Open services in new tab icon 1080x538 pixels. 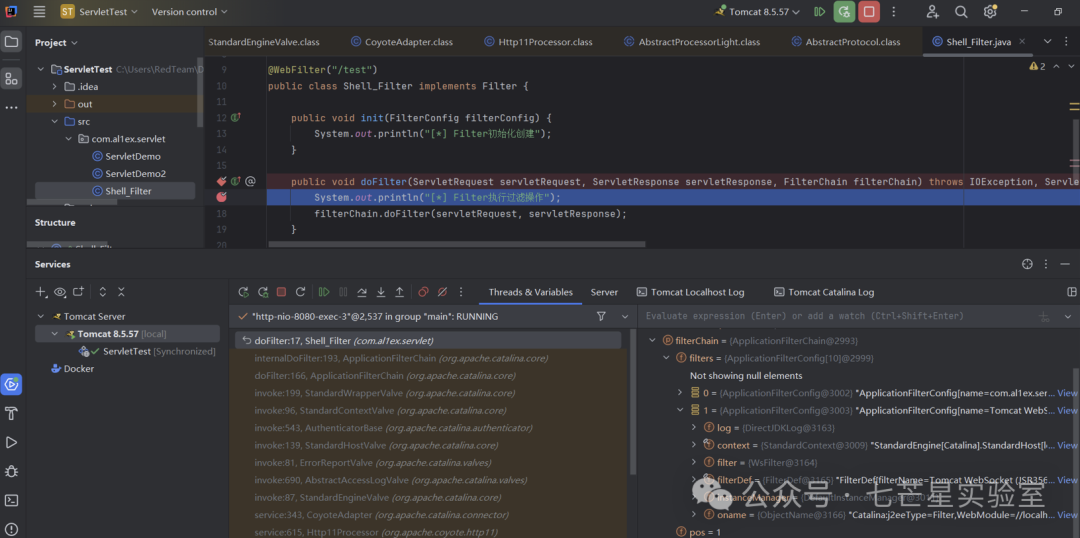[79, 292]
